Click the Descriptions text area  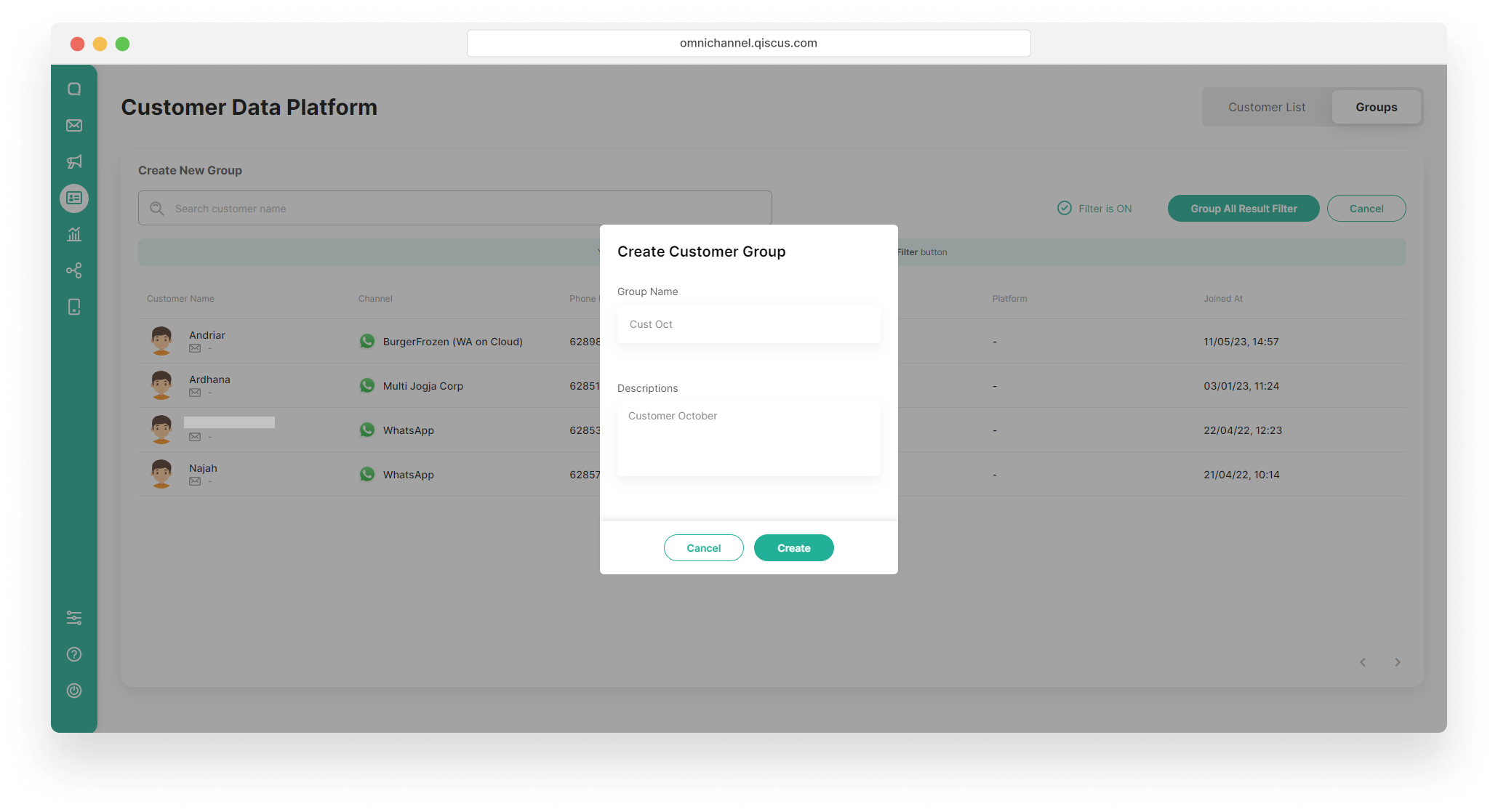[x=748, y=438]
